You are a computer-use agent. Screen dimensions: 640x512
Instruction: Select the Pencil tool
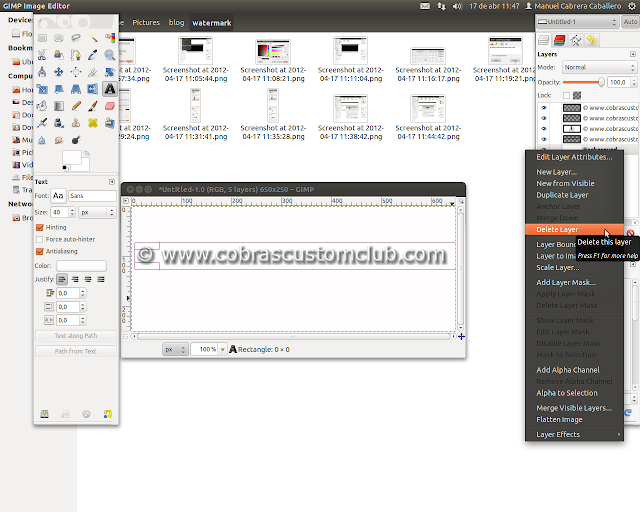[76, 106]
